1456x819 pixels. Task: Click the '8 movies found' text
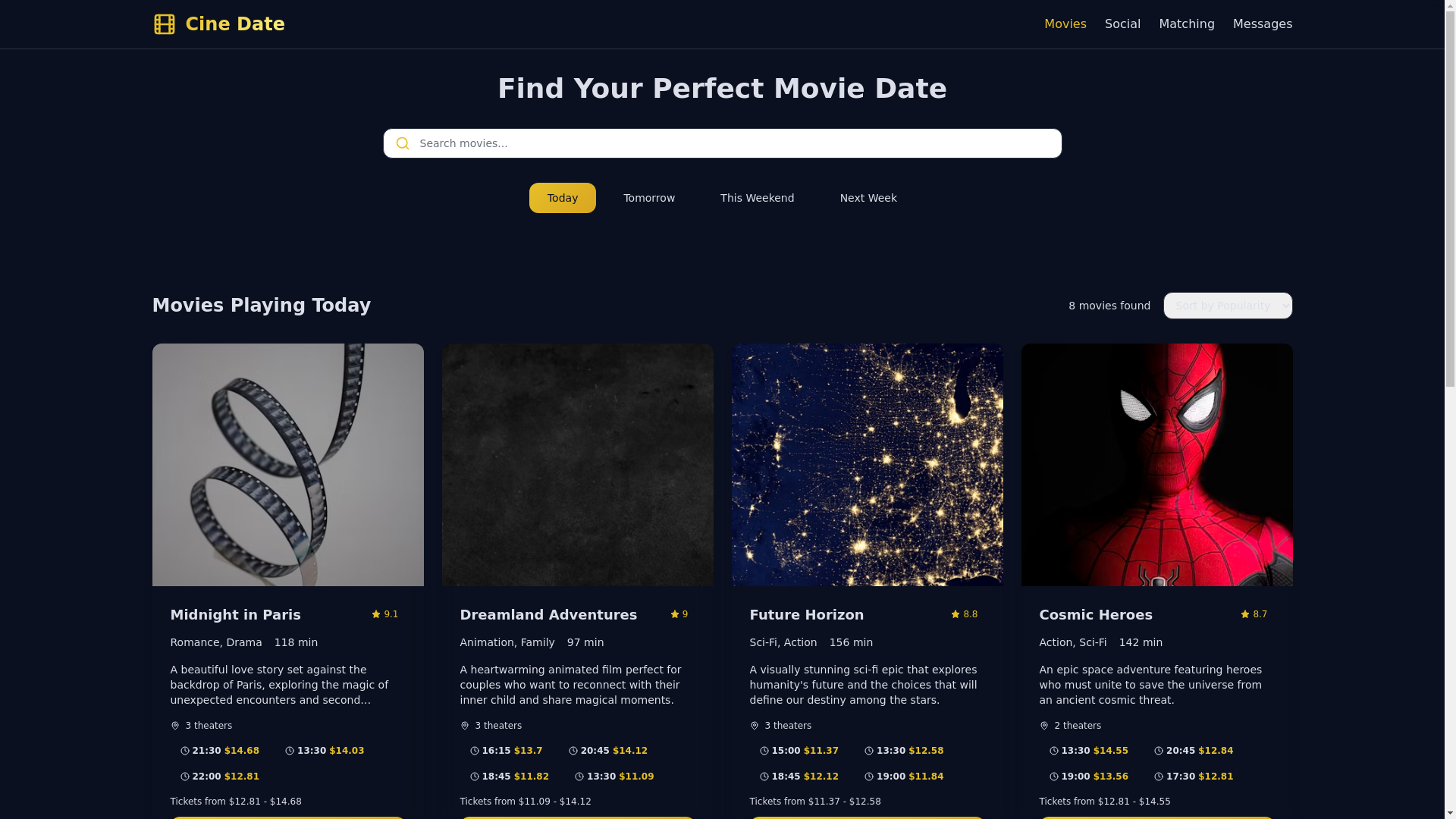(x=1109, y=306)
